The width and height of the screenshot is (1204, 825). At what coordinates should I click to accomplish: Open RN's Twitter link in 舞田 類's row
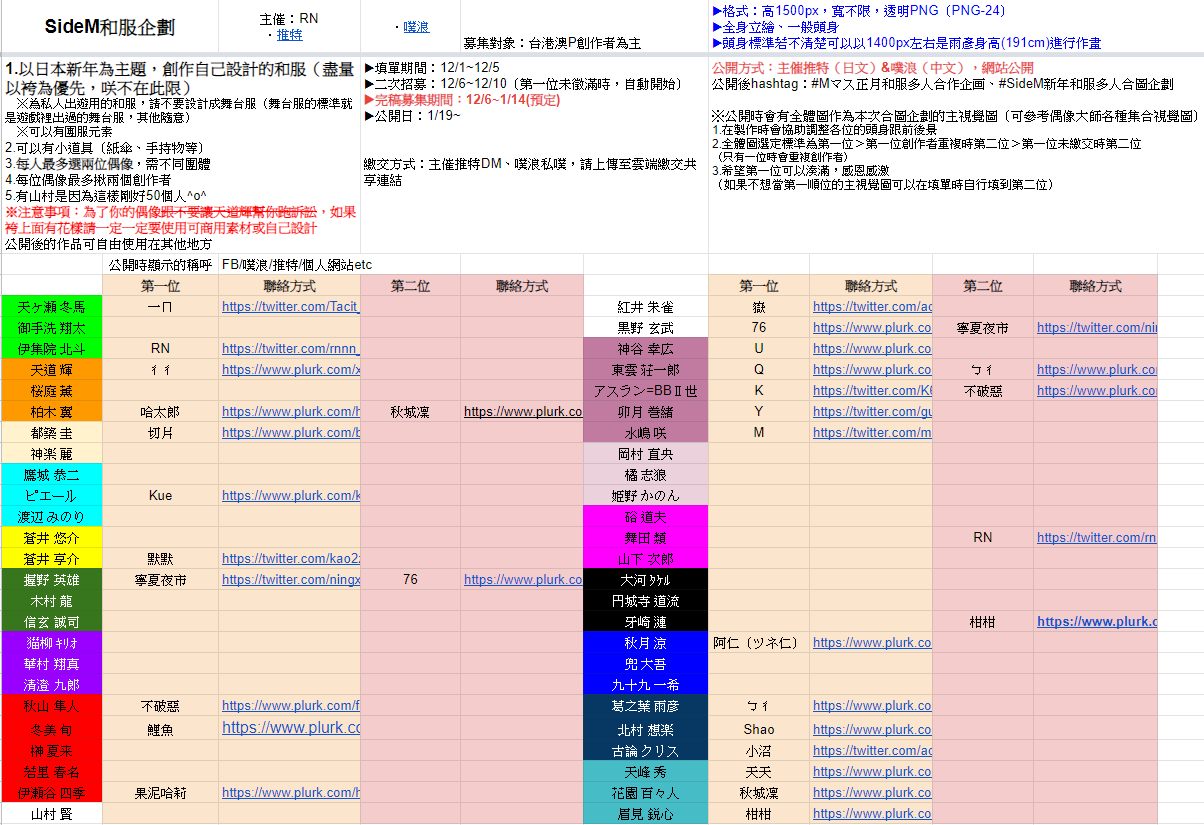1097,537
